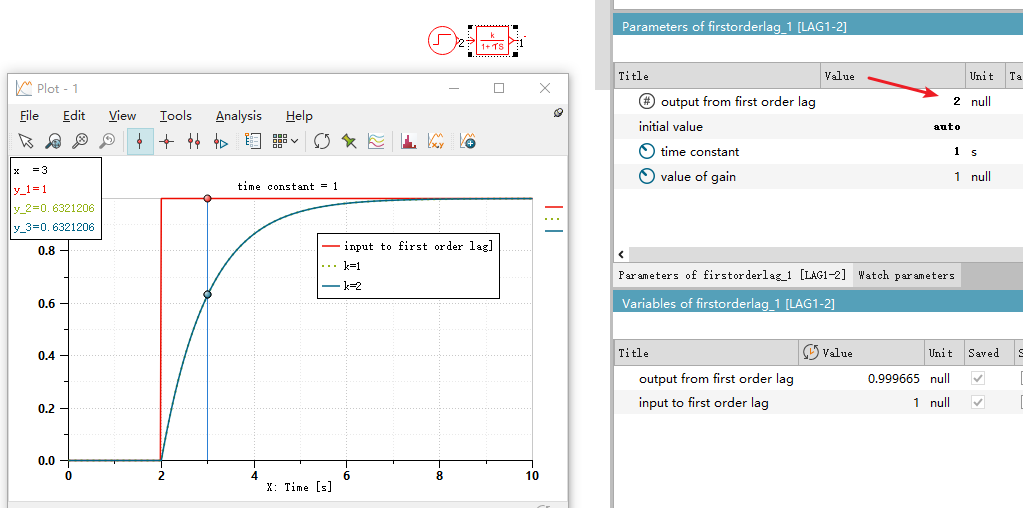Switch to the Watch parameters tab
The width and height of the screenshot is (1023, 508).
click(x=906, y=275)
